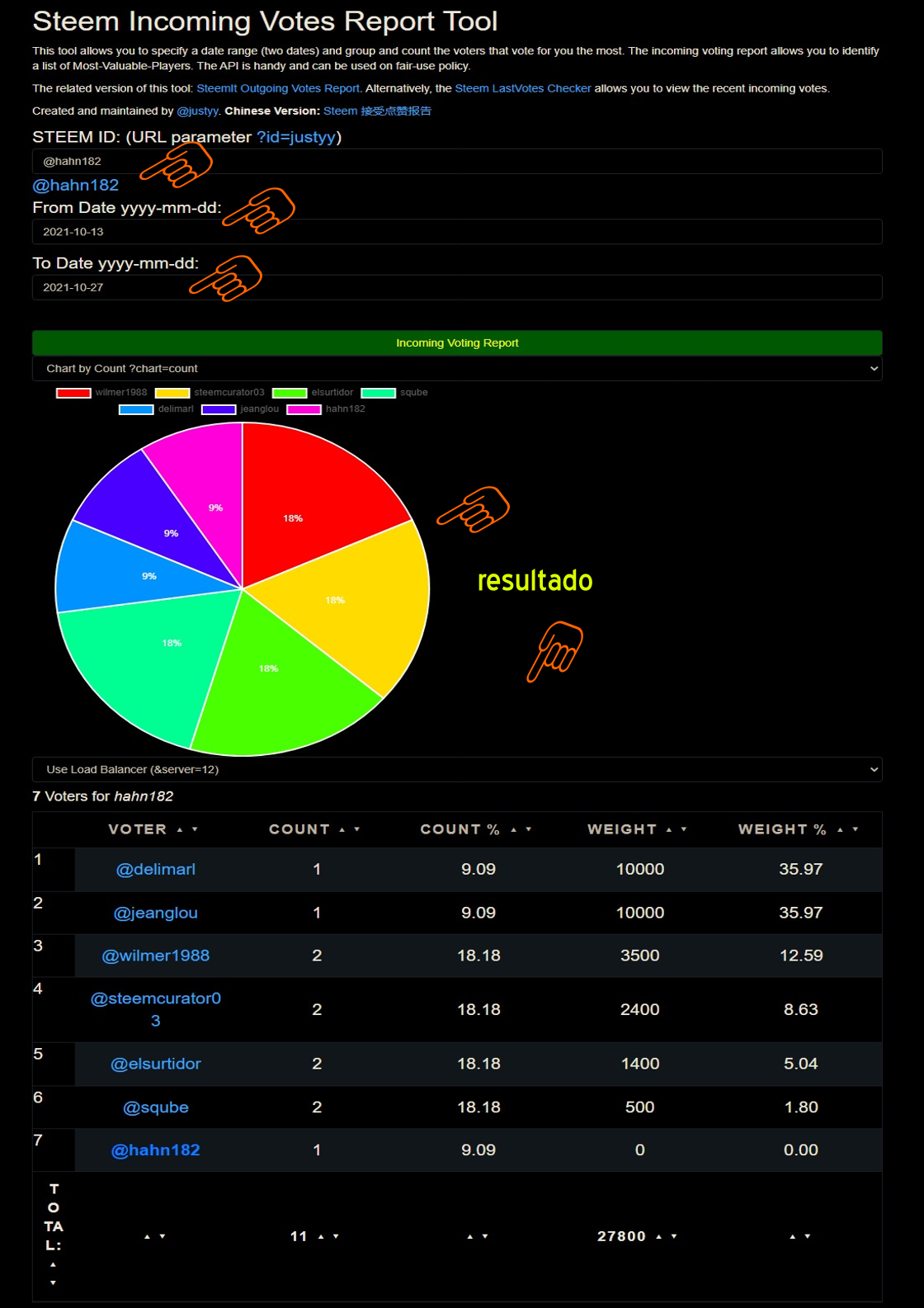Open @elsurtidor voter link
The width and height of the screenshot is (924, 1308).
(x=156, y=1064)
